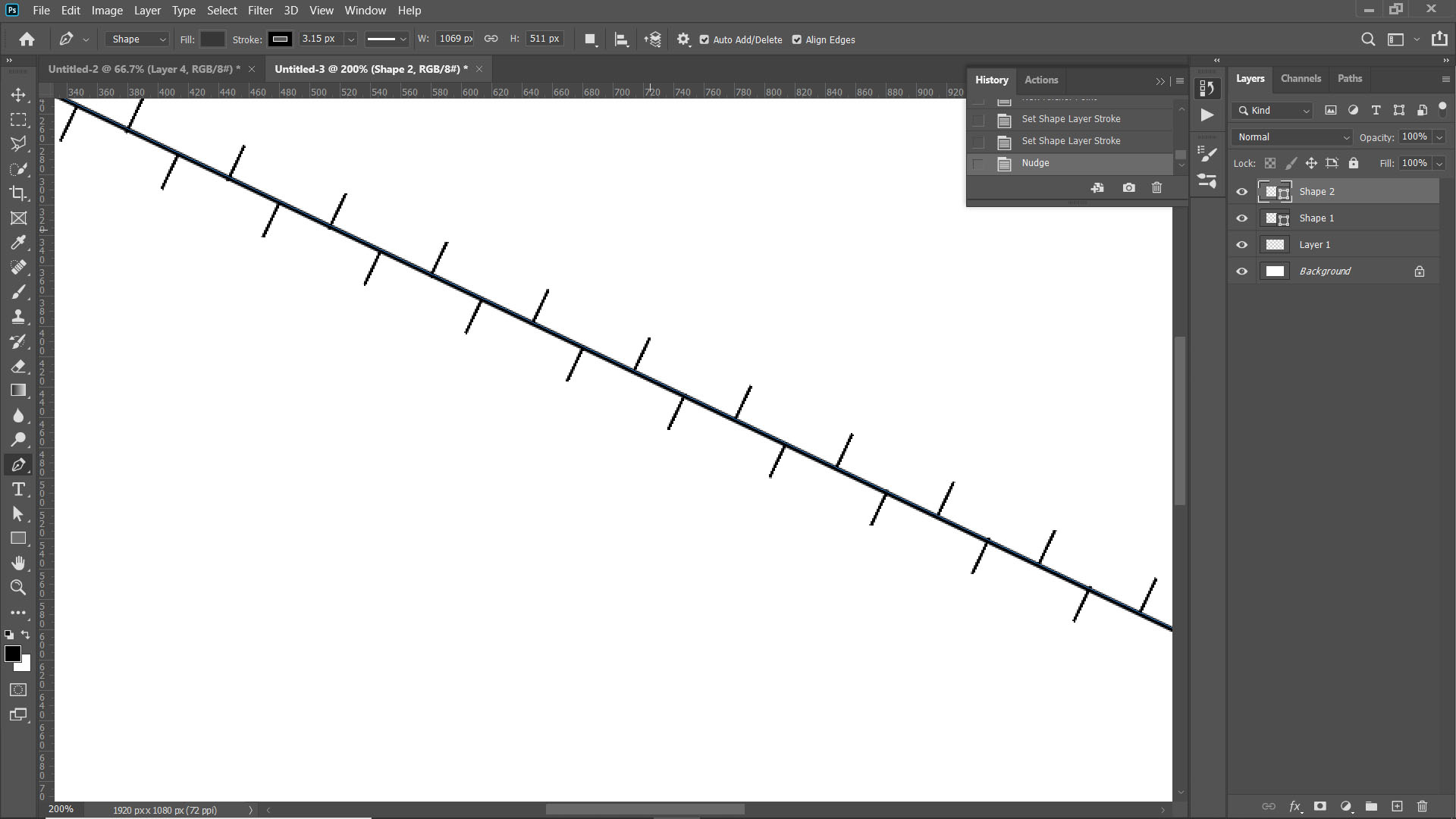Select the Move tool
This screenshot has height=819, width=1456.
(x=19, y=95)
